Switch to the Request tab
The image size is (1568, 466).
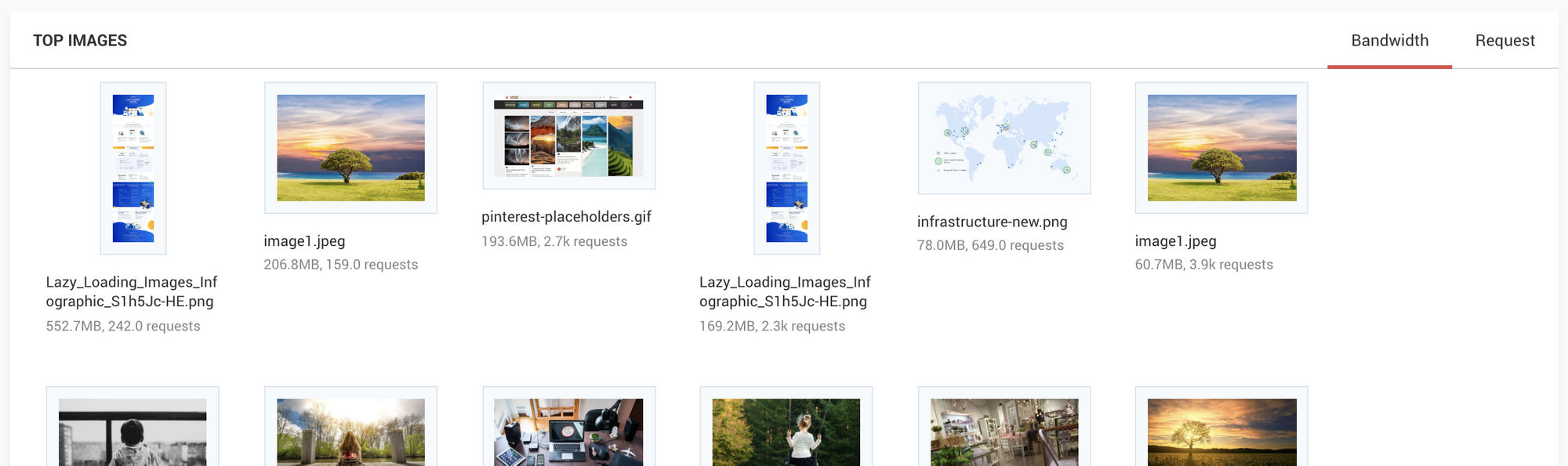point(1504,41)
